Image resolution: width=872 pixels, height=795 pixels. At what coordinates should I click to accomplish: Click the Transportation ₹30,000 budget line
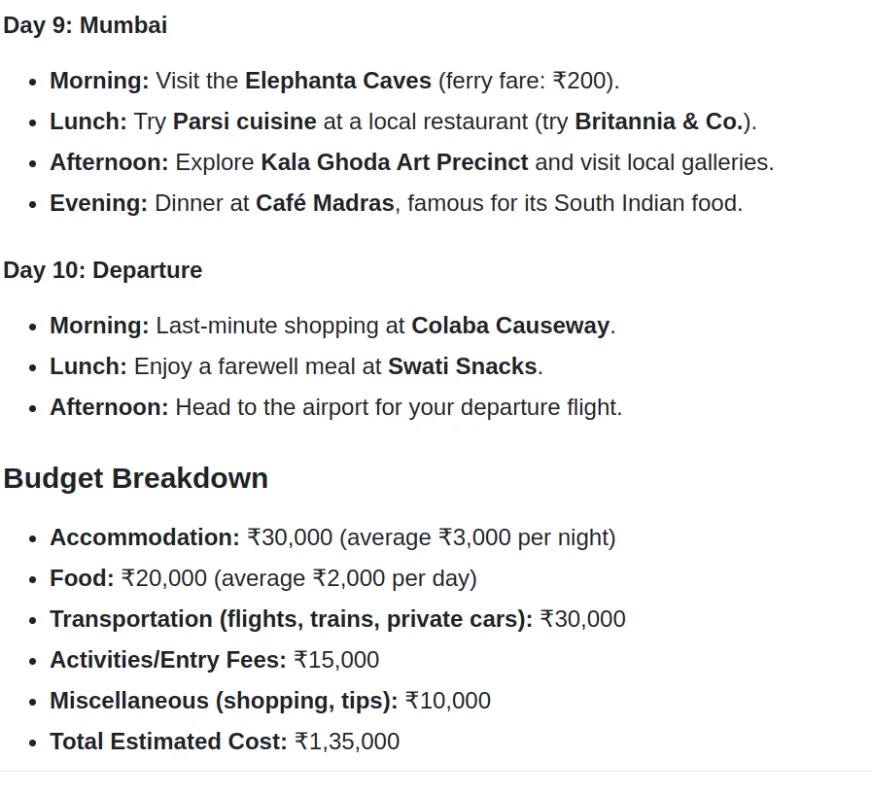[x=338, y=619]
